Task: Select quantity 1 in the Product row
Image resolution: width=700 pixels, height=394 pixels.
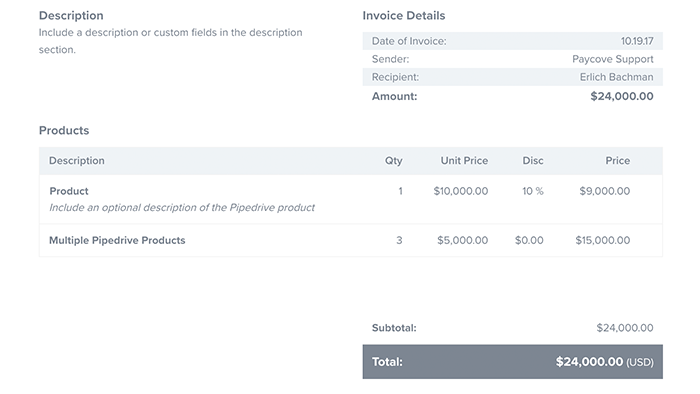Action: [400, 191]
